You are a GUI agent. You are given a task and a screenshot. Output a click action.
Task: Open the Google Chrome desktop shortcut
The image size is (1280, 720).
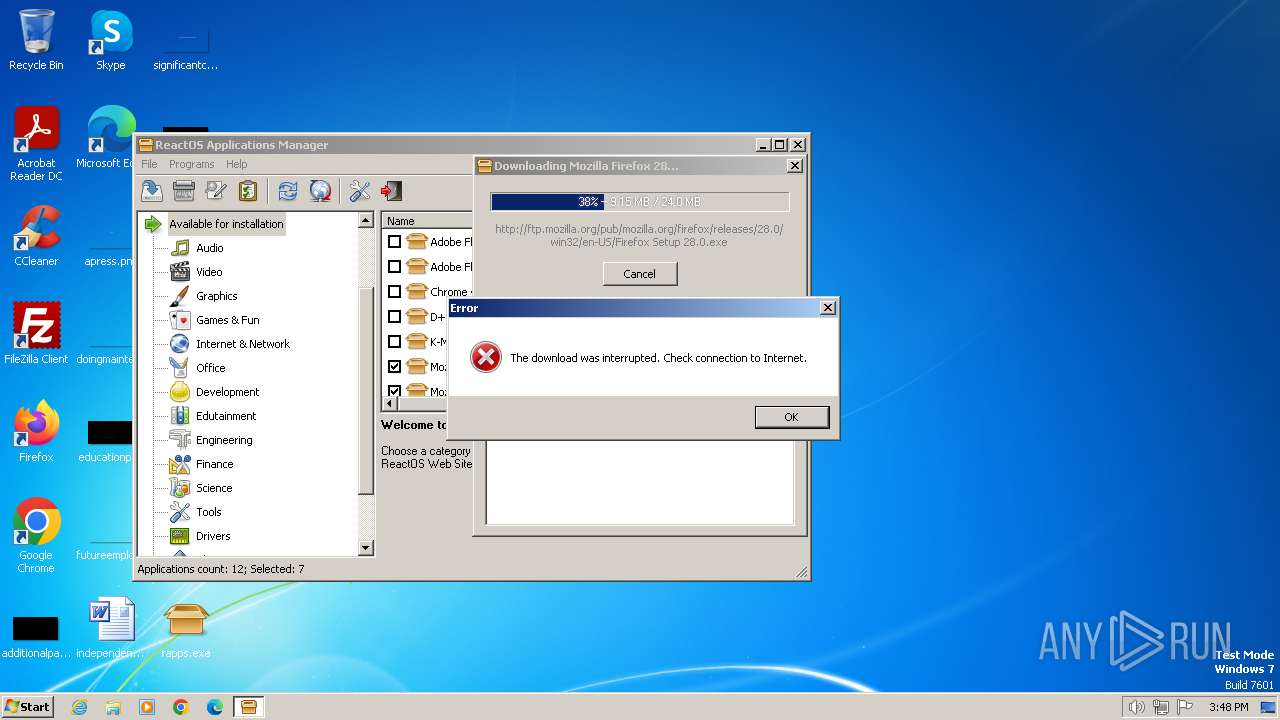(x=36, y=536)
